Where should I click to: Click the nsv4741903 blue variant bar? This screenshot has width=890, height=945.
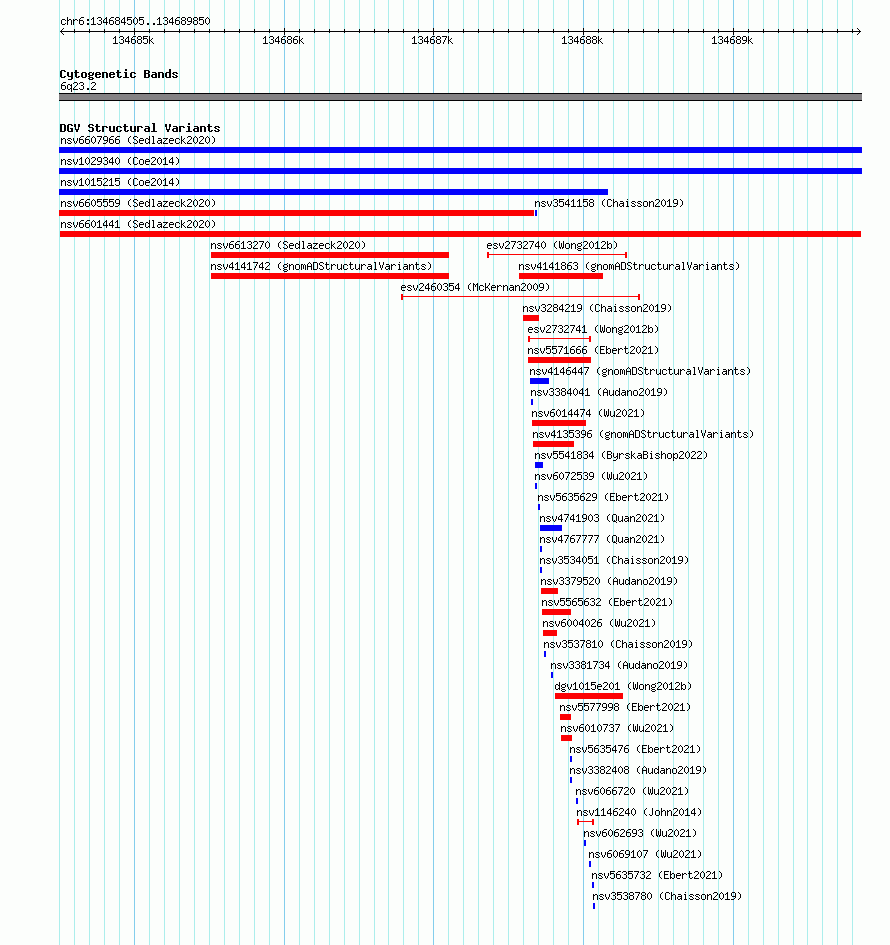pyautogui.click(x=551, y=528)
